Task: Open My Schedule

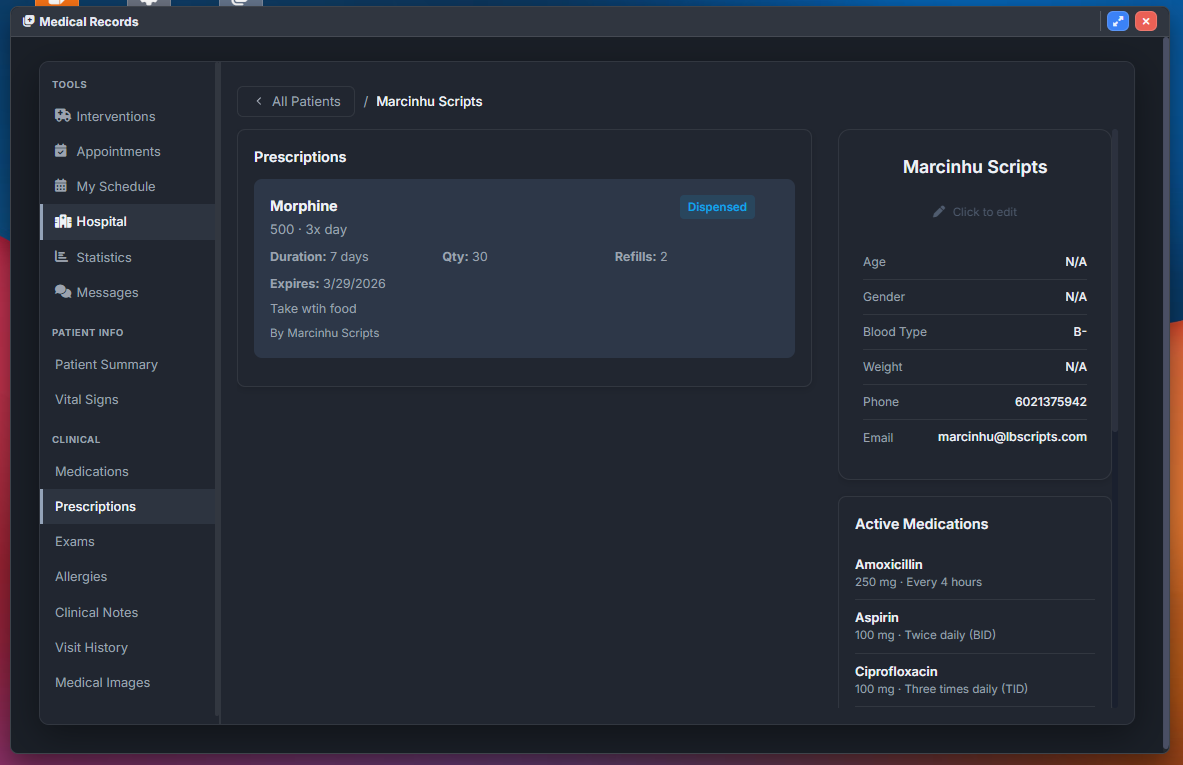Action: (128, 186)
